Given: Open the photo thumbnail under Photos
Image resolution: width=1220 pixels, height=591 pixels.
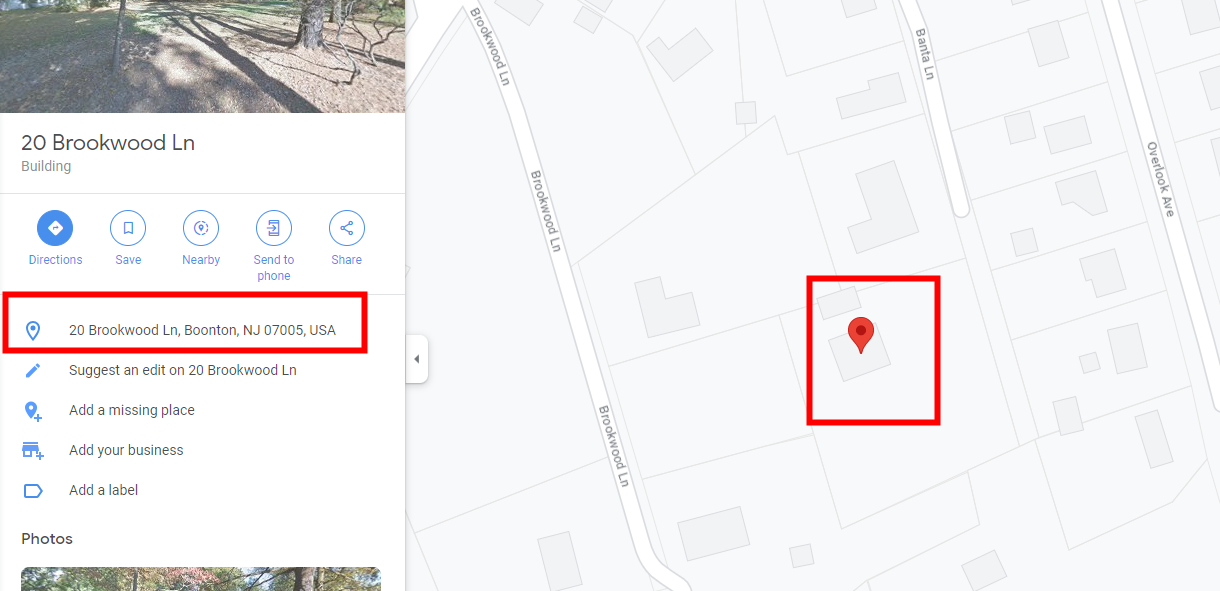Looking at the screenshot, I should (x=201, y=579).
